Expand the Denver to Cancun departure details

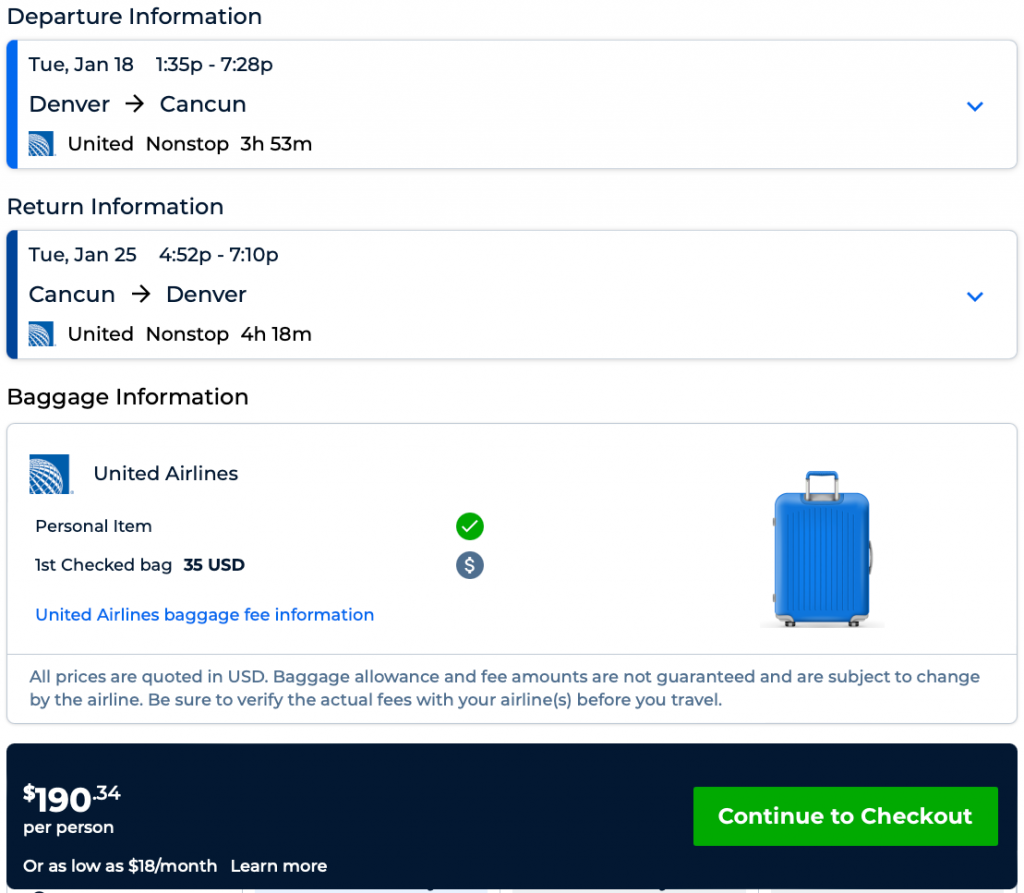(975, 106)
